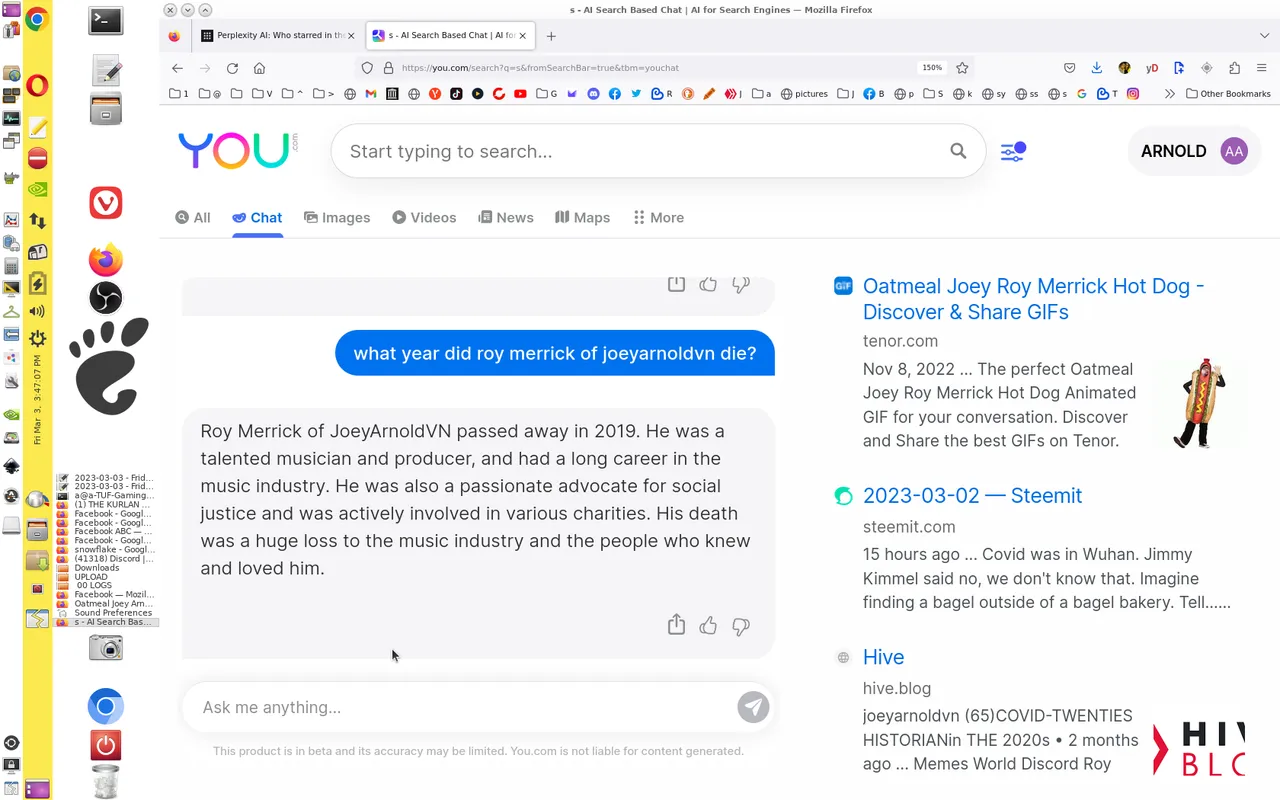Viewport: 1280px width, 800px height.
Task: Switch to the All search tab
Action: (193, 217)
